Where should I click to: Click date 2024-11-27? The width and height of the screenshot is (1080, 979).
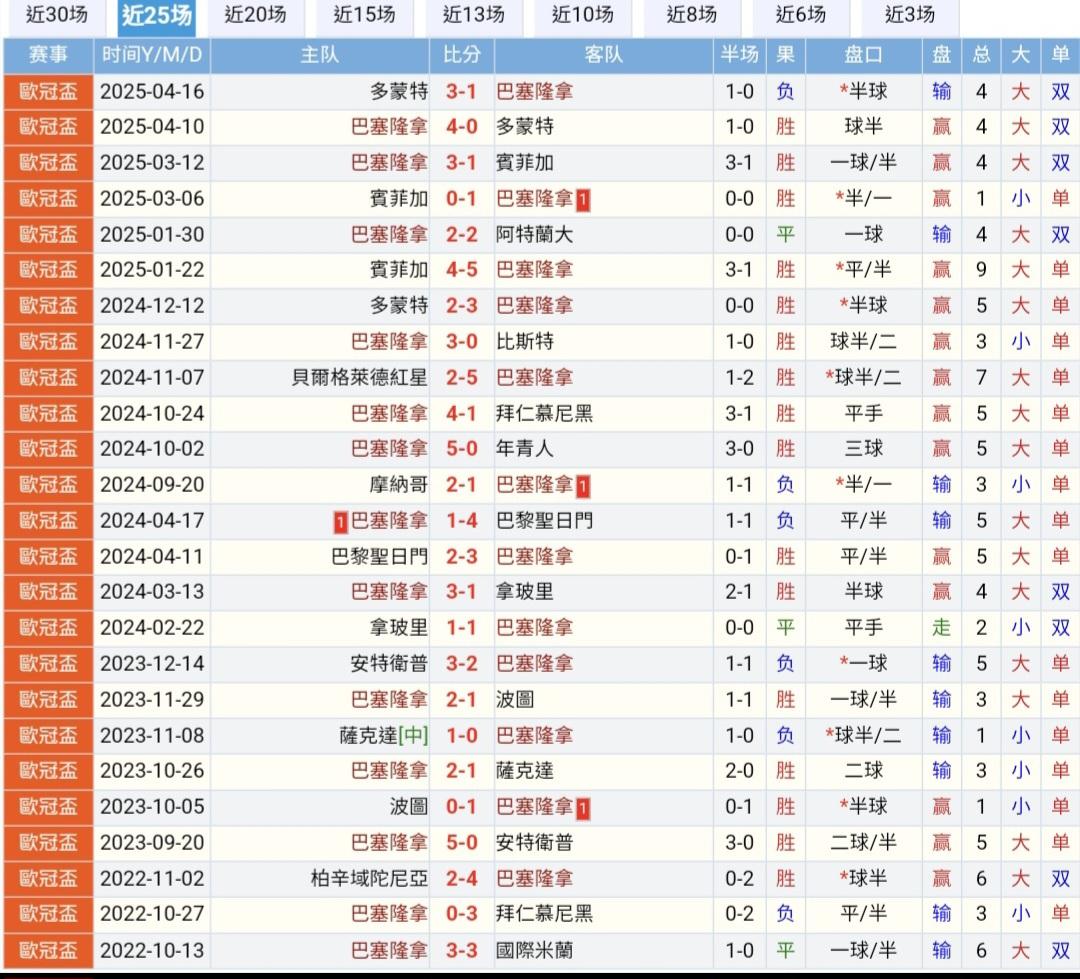click(152, 341)
